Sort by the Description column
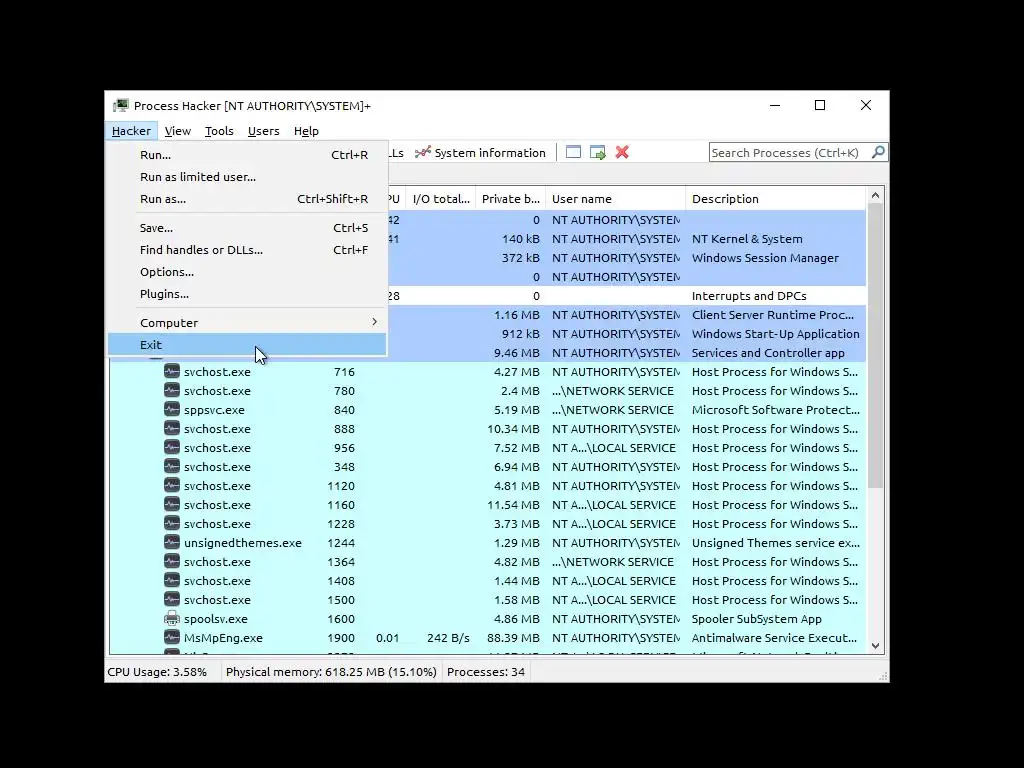Viewport: 1024px width, 768px height. tap(776, 199)
